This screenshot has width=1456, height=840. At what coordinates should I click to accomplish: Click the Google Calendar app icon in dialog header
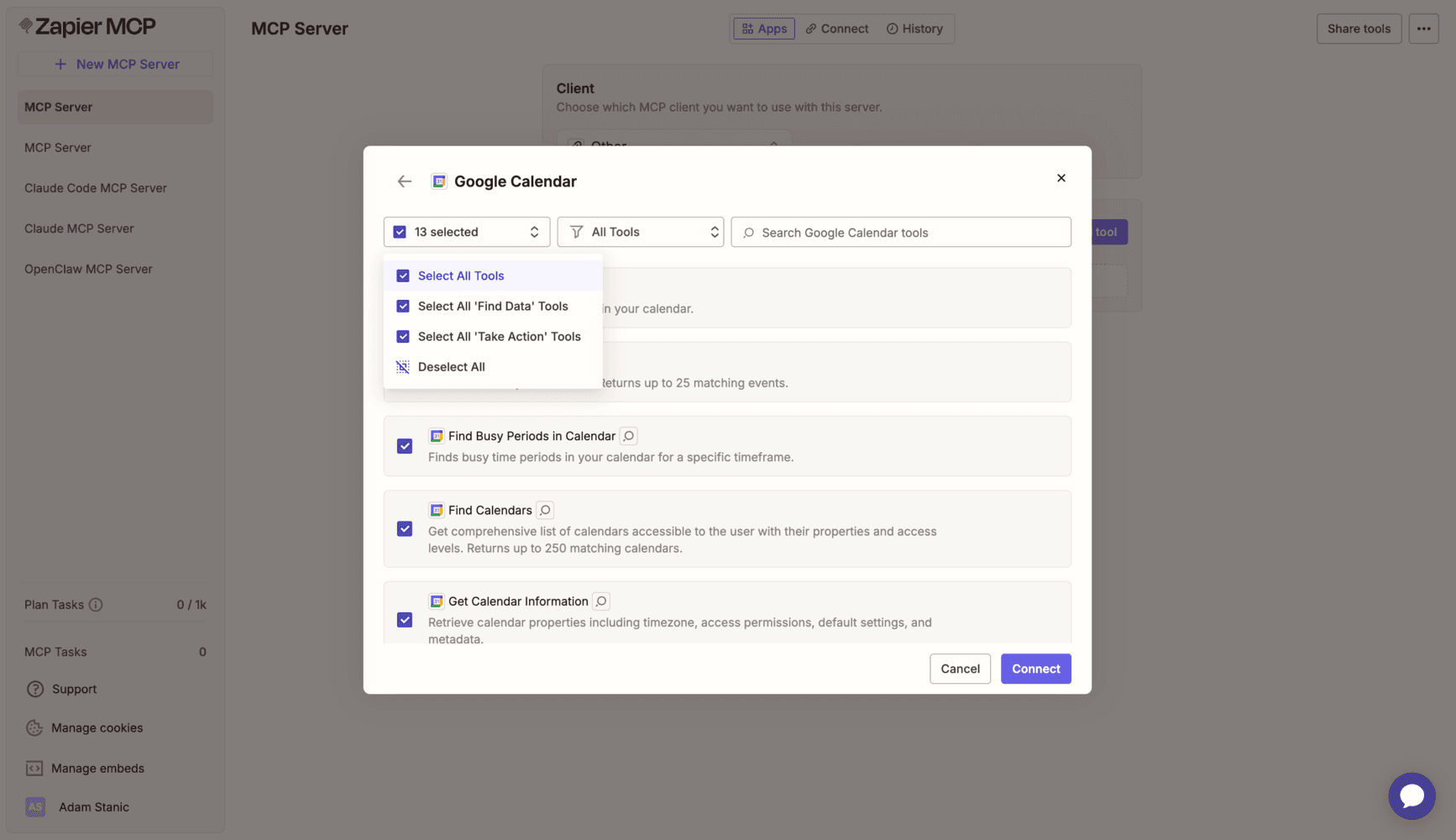click(x=438, y=181)
